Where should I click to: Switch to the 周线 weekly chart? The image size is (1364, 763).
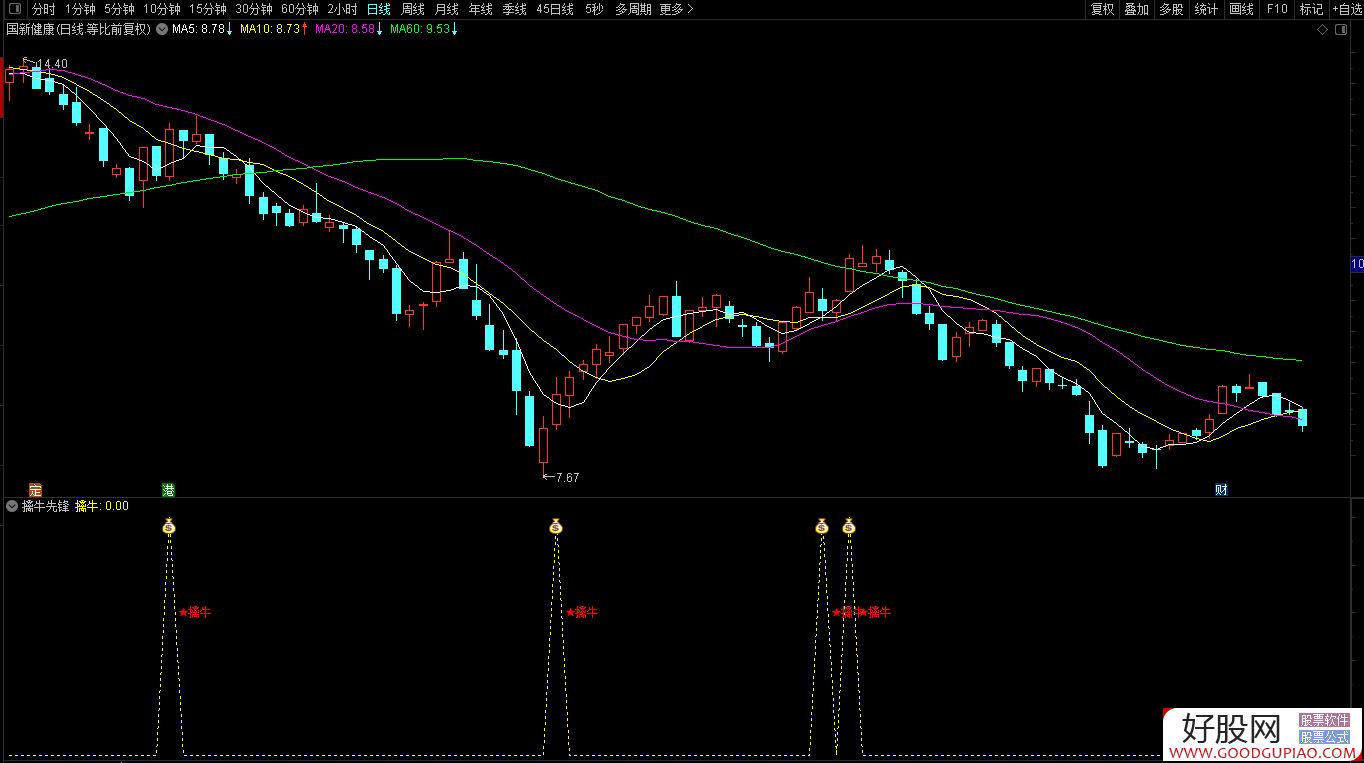click(413, 9)
